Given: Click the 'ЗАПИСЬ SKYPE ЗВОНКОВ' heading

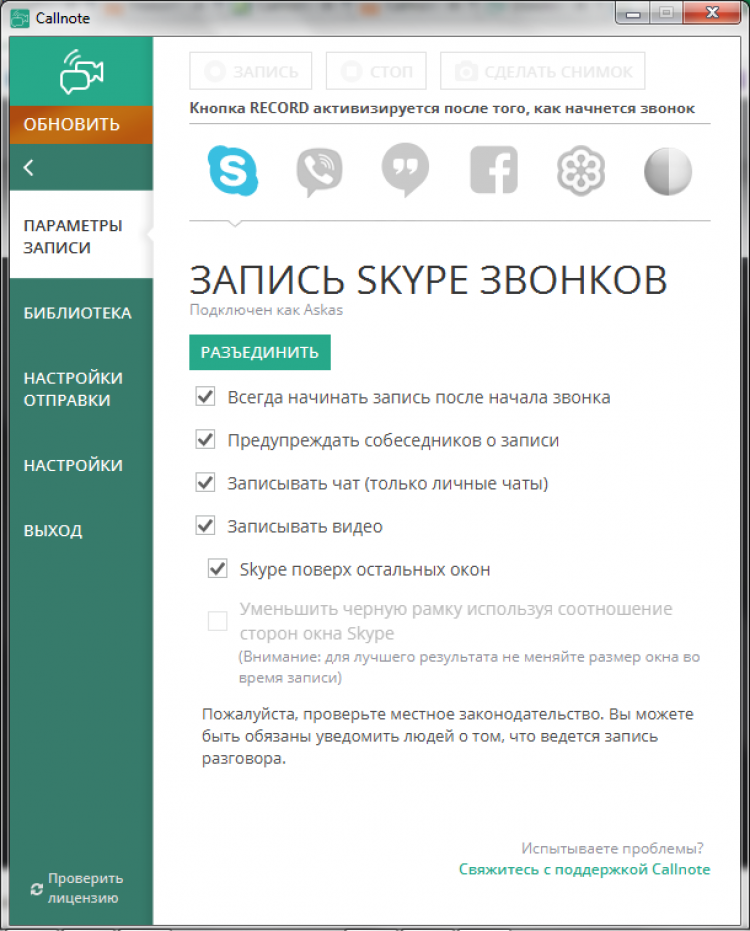Looking at the screenshot, I should point(428,280).
